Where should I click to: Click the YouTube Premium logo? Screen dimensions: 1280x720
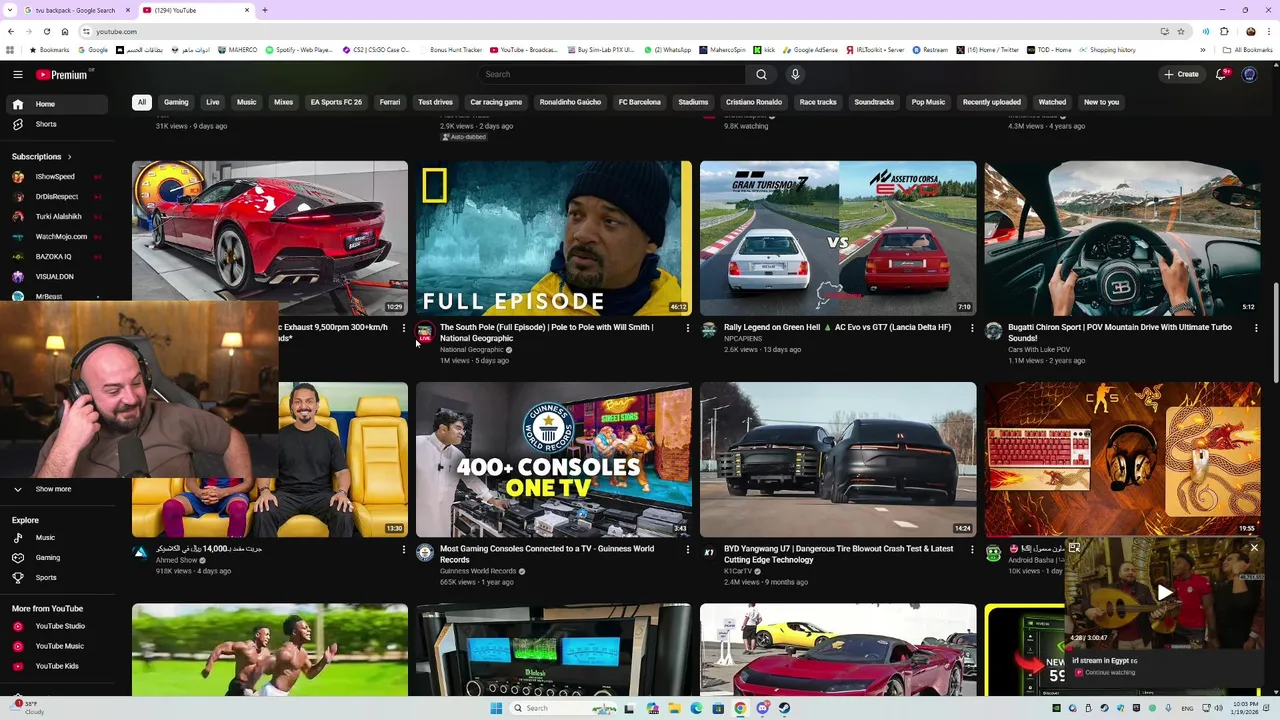point(63,74)
